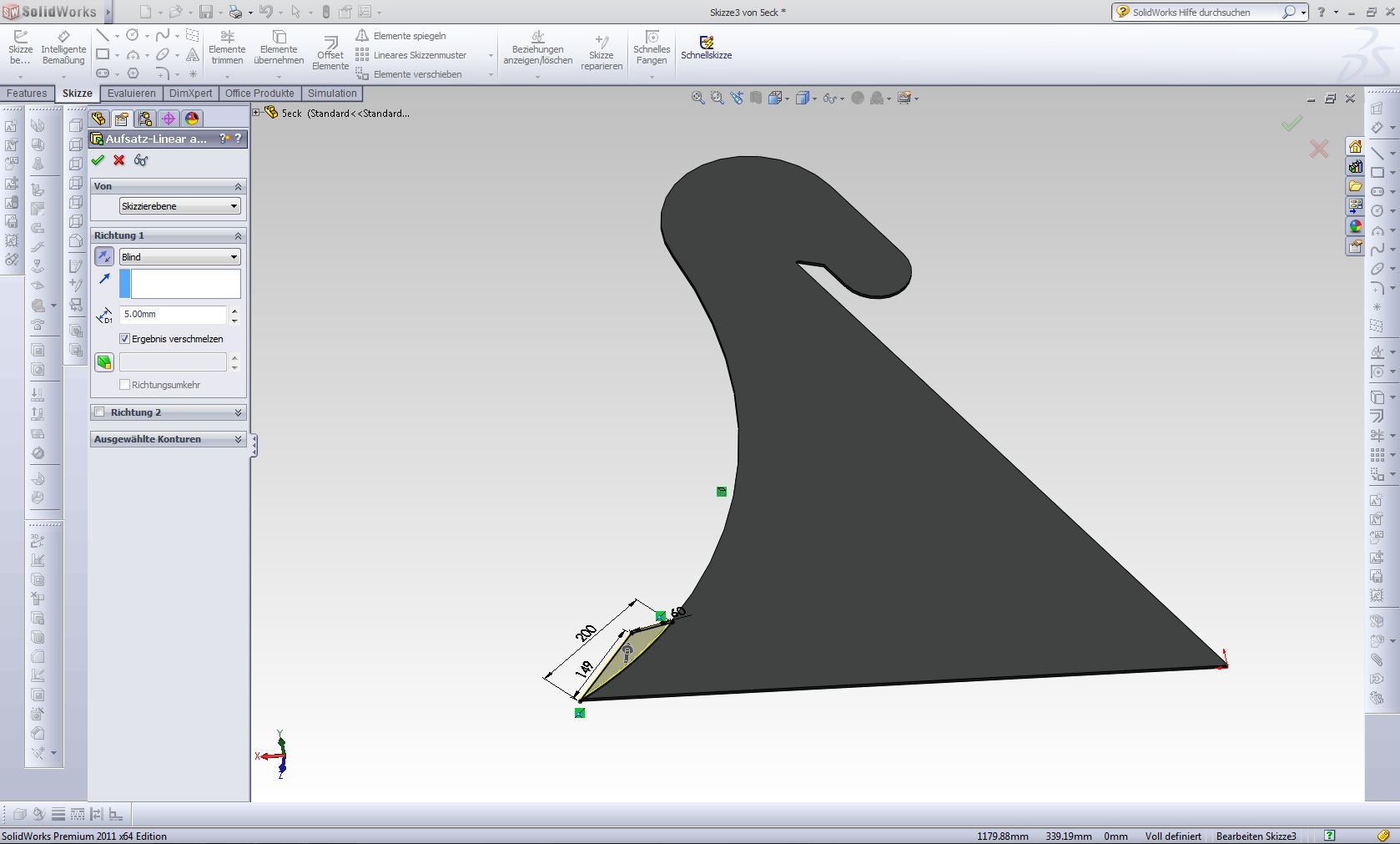Select Intelligente Bemaßung dimension tool
The width and height of the screenshot is (1400, 844).
point(63,48)
